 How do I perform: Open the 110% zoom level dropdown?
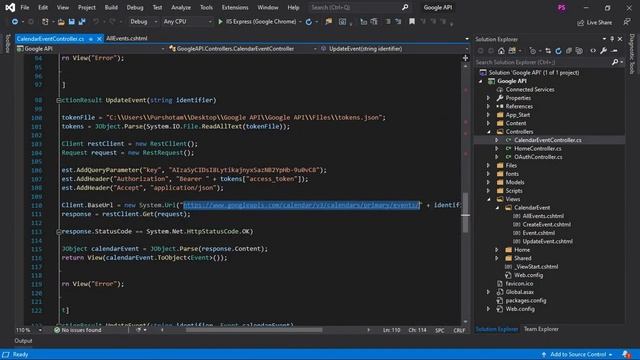coord(40,330)
